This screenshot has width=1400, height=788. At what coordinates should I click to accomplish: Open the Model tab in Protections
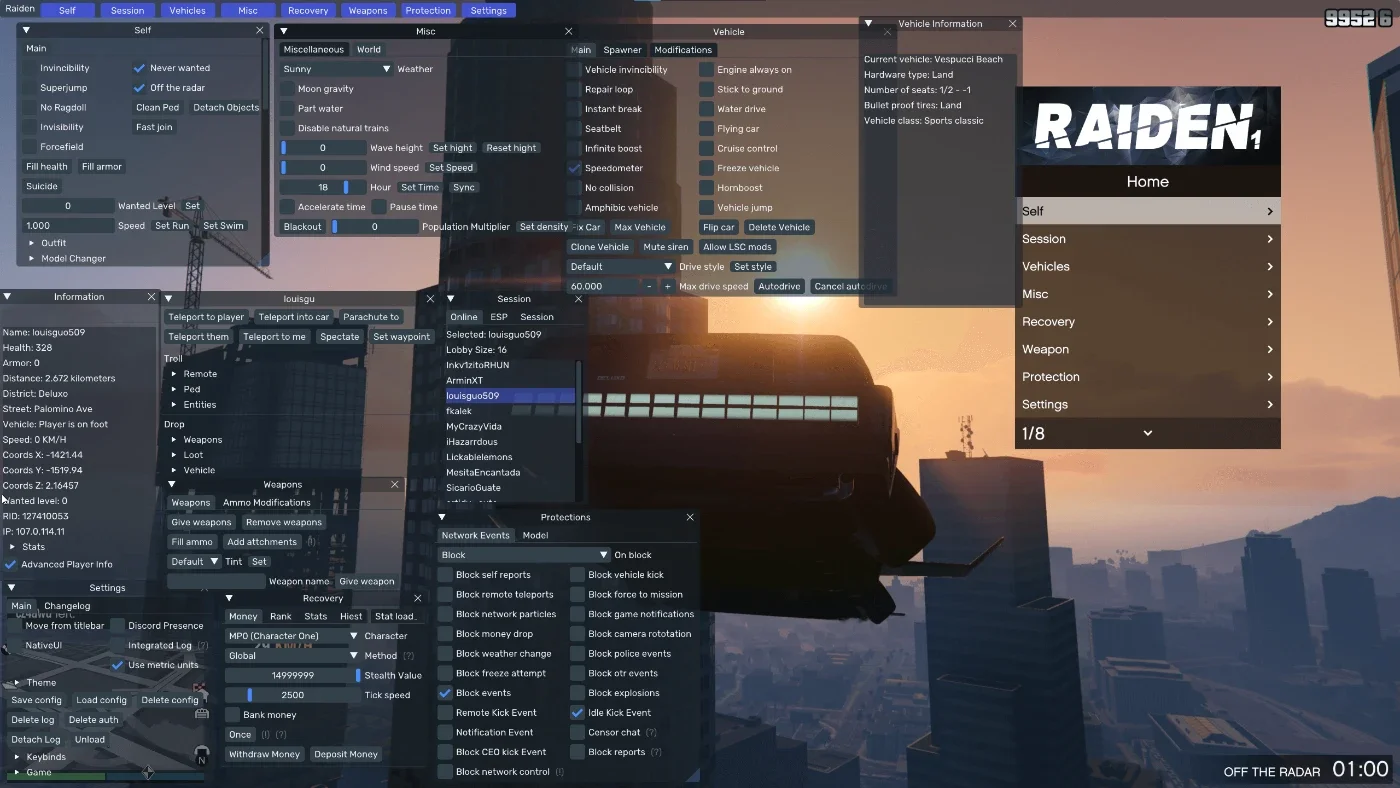pos(535,535)
